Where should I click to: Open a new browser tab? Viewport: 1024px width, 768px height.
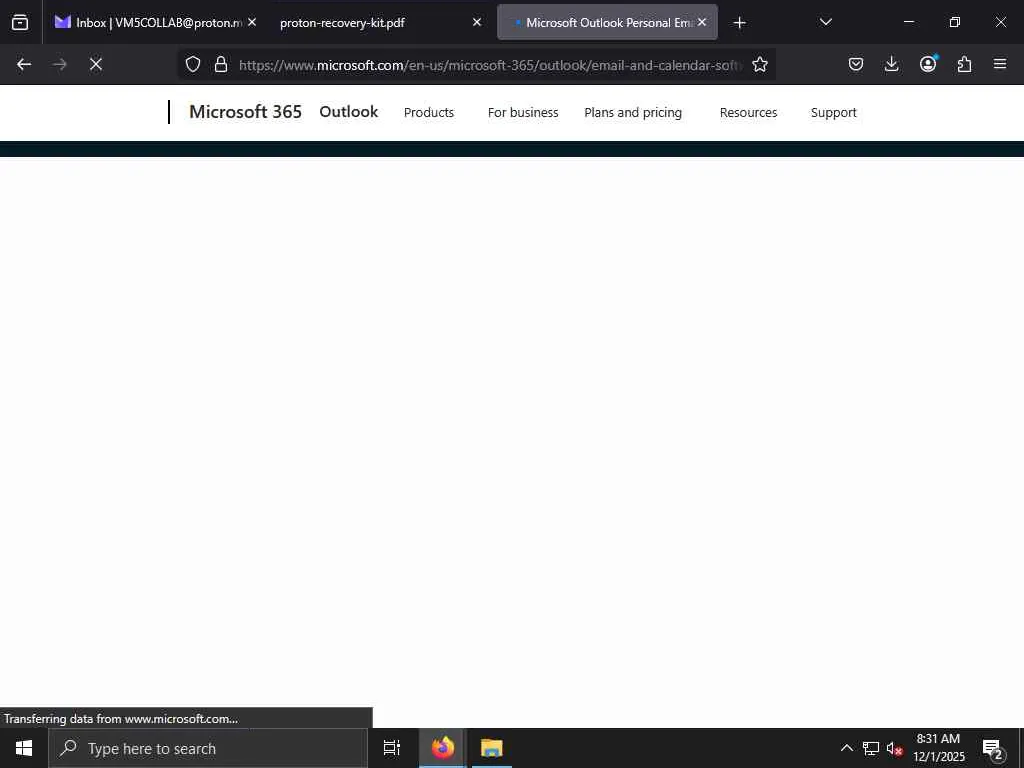click(739, 23)
